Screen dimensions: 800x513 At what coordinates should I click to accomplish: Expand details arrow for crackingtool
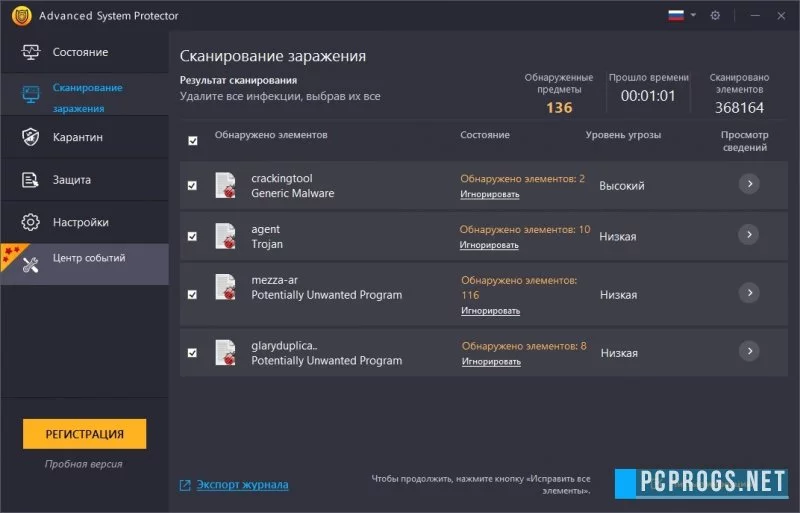749,184
